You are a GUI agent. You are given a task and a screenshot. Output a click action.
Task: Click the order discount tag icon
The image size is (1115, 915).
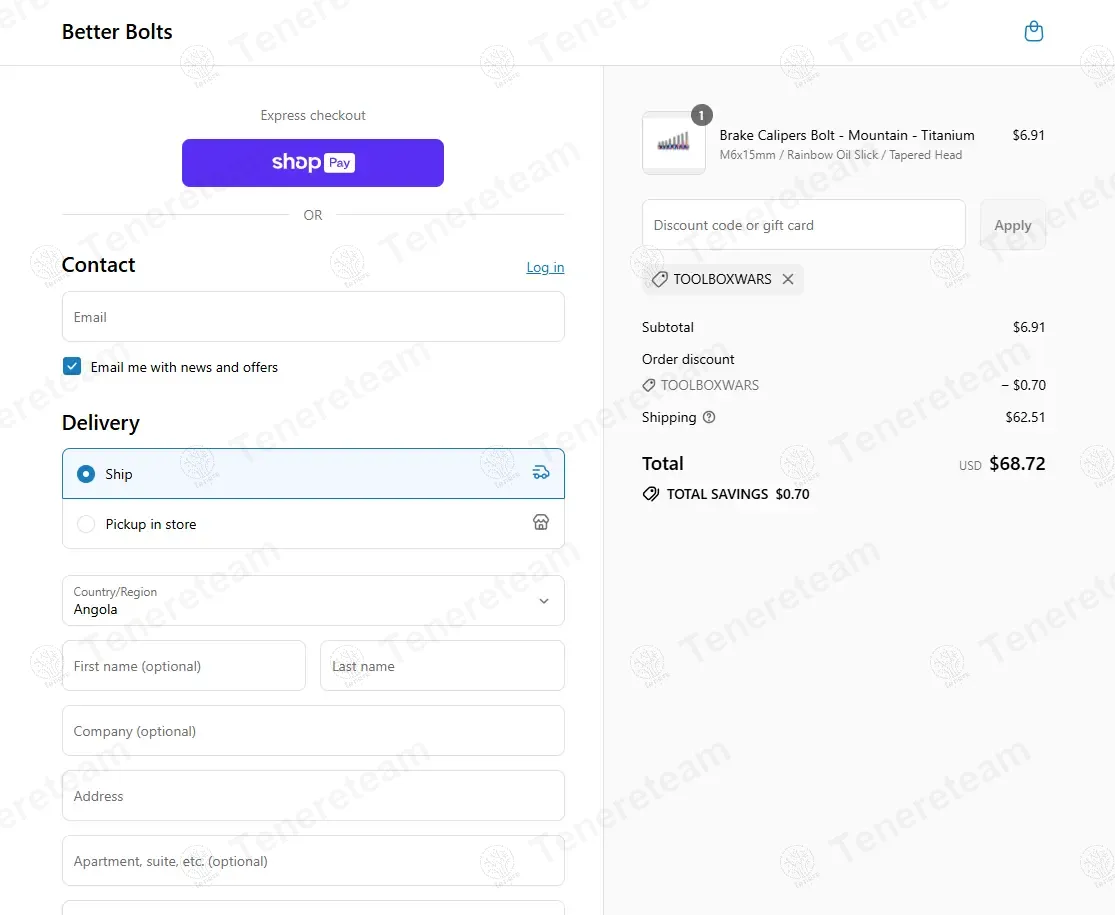649,385
